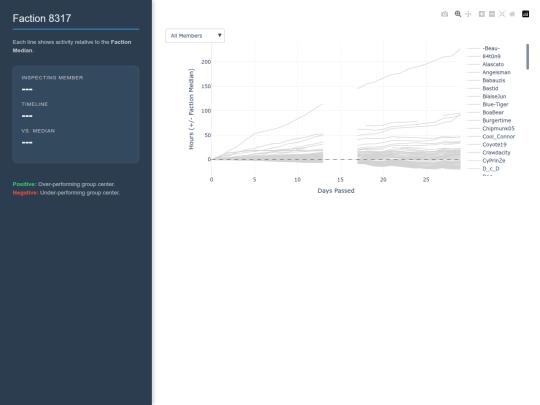Click the TIMELINE label in the sidebar
This screenshot has height=405, width=540.
click(35, 104)
